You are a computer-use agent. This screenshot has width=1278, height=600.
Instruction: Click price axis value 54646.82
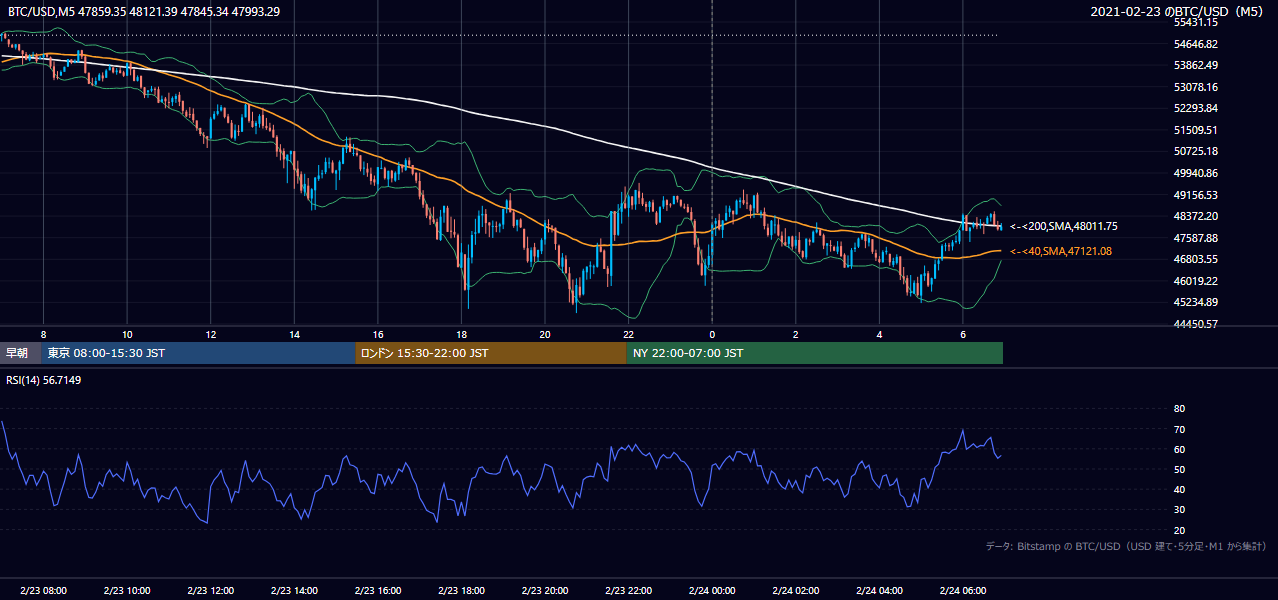point(1195,44)
